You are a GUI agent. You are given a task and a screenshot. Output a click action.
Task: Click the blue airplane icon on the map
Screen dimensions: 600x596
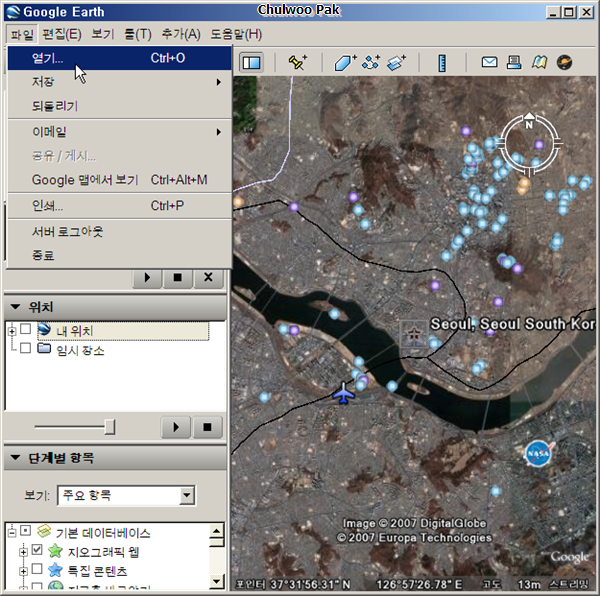tap(344, 393)
